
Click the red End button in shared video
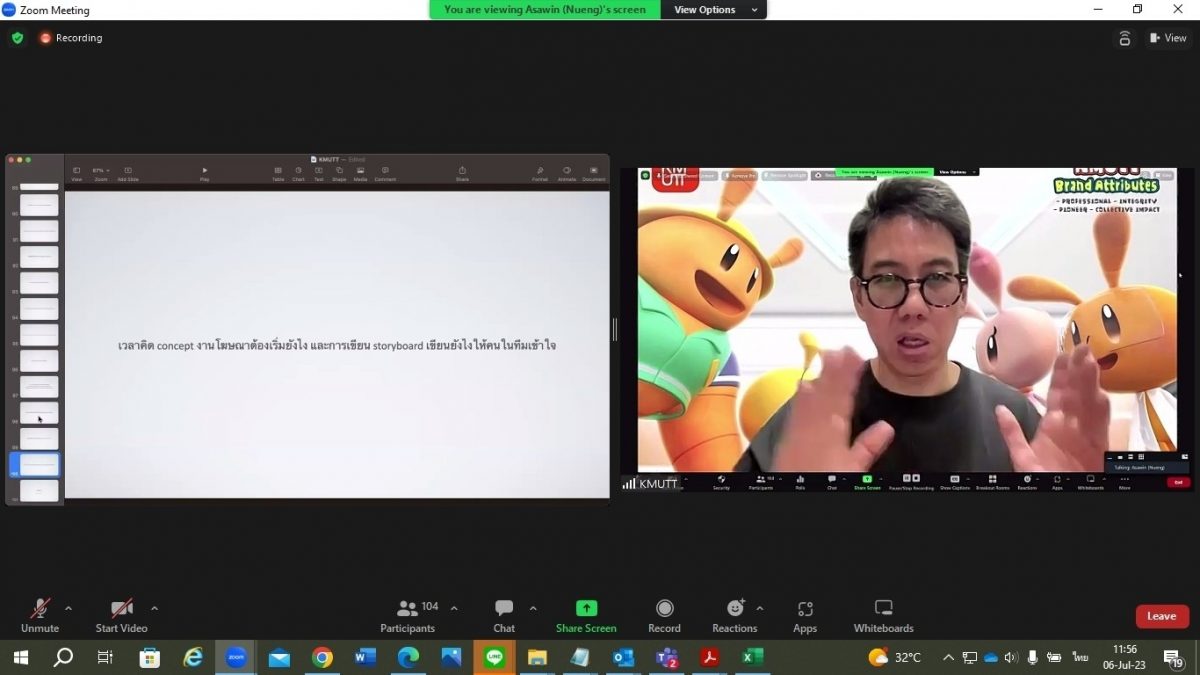pyautogui.click(x=1178, y=482)
